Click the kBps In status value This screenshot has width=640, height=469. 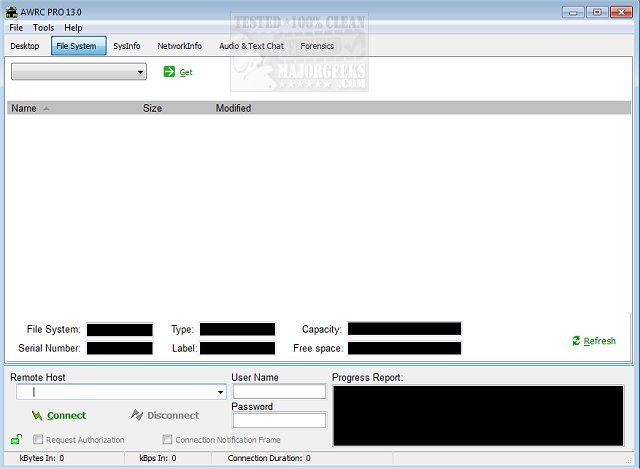[x=174, y=458]
